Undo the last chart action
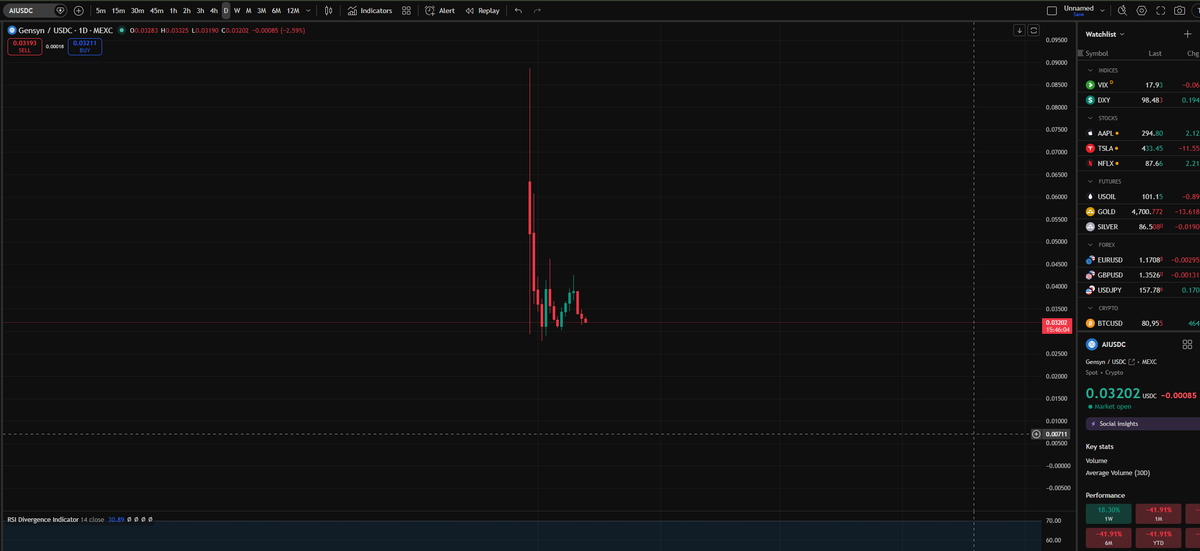 click(518, 10)
